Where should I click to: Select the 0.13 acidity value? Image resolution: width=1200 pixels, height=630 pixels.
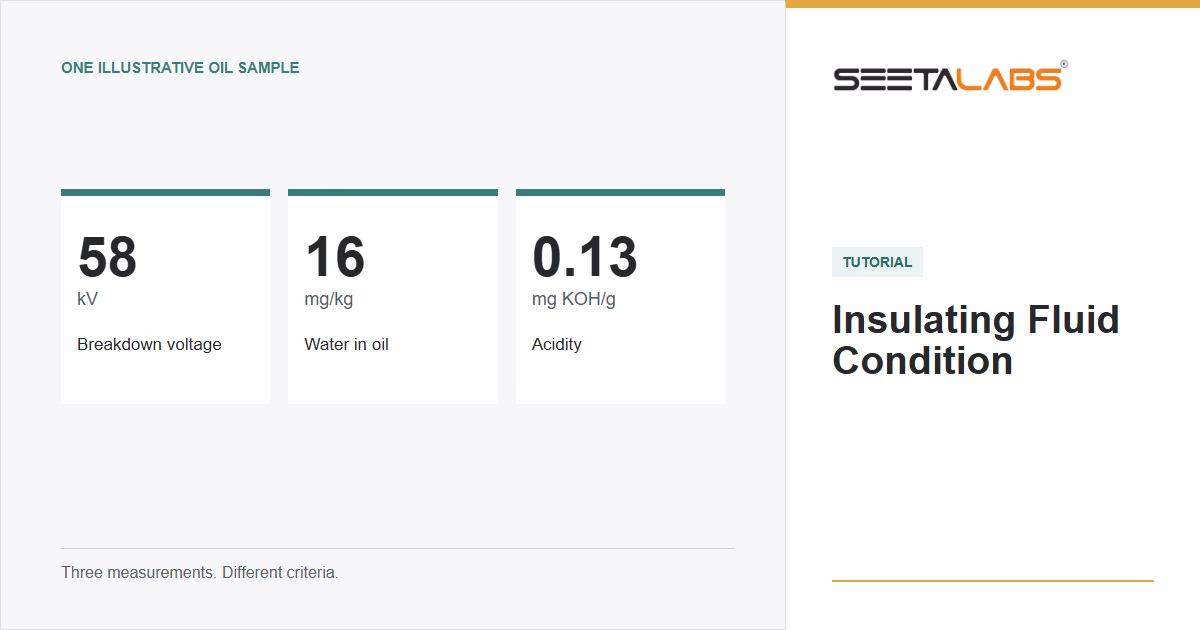click(584, 257)
